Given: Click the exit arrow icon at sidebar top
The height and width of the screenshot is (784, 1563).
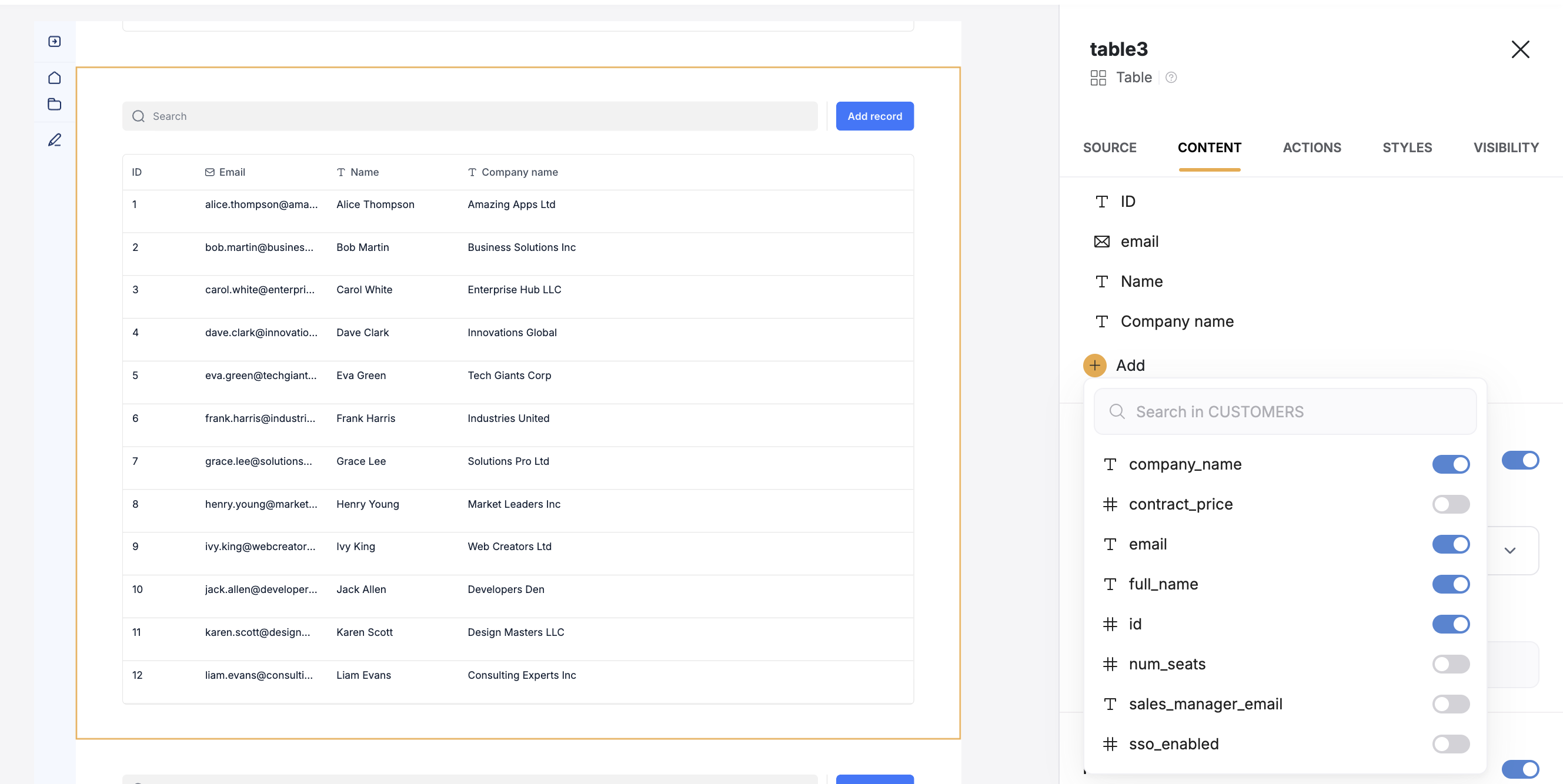Looking at the screenshot, I should pyautogui.click(x=54, y=40).
